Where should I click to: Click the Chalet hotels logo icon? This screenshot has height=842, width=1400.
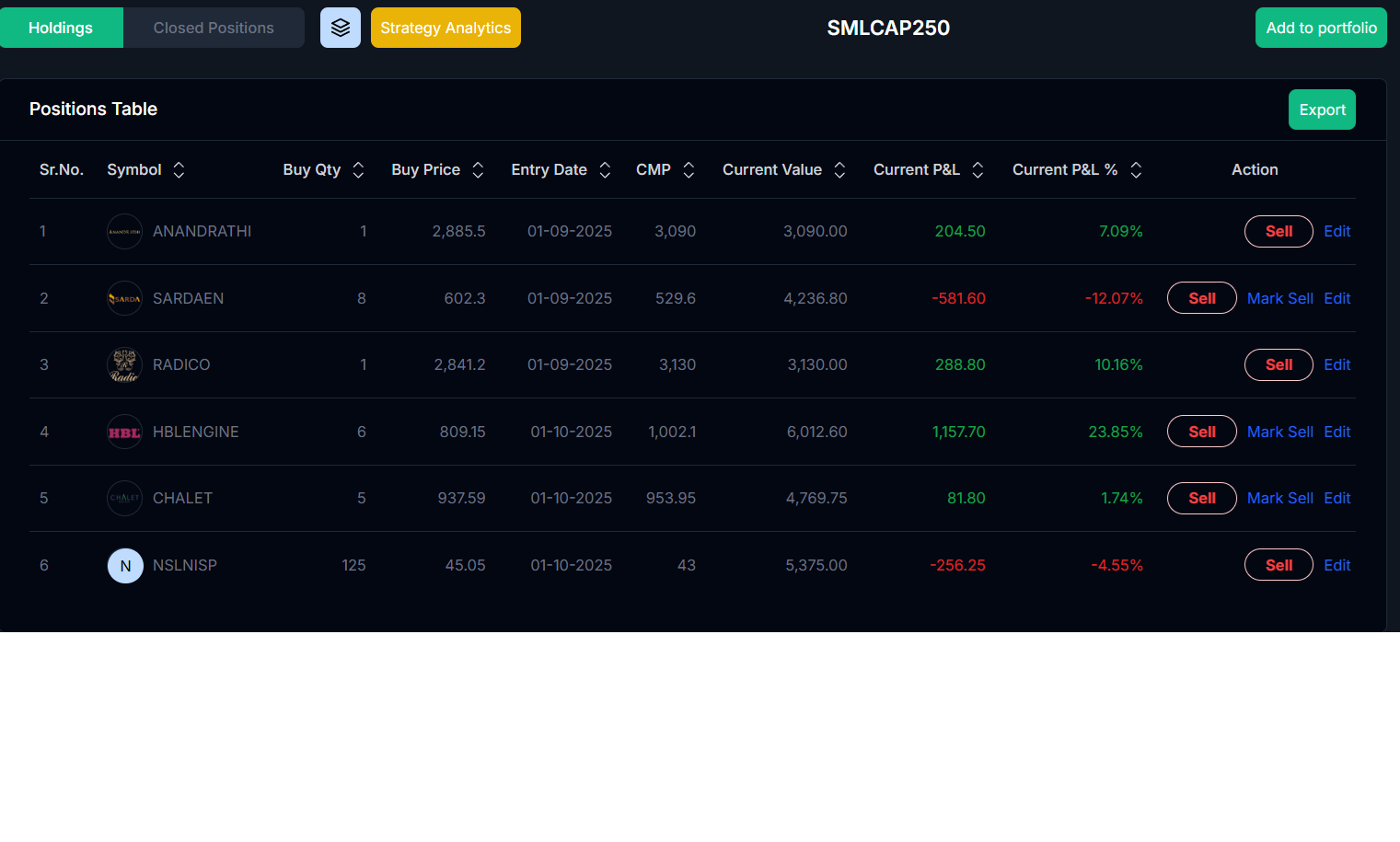pos(125,498)
